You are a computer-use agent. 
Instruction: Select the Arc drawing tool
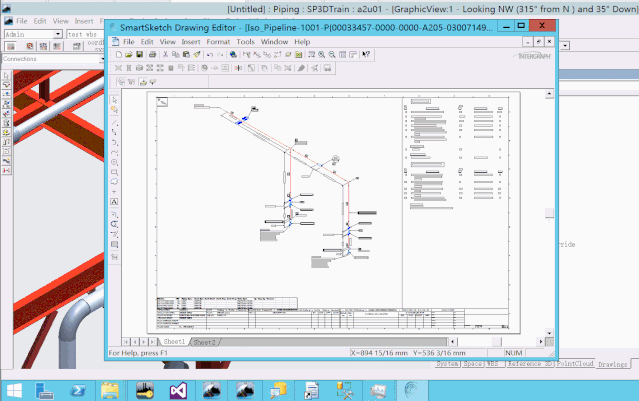pos(115,143)
